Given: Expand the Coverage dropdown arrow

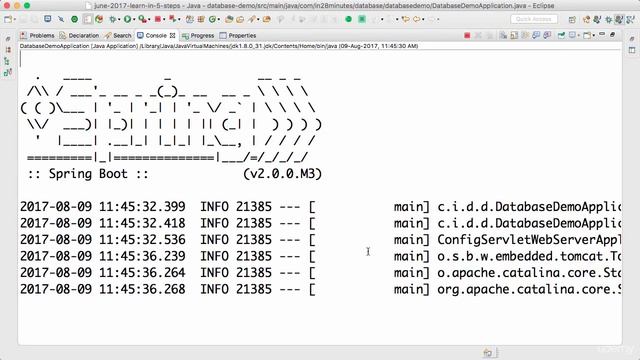Looking at the screenshot, I should click(x=149, y=19).
